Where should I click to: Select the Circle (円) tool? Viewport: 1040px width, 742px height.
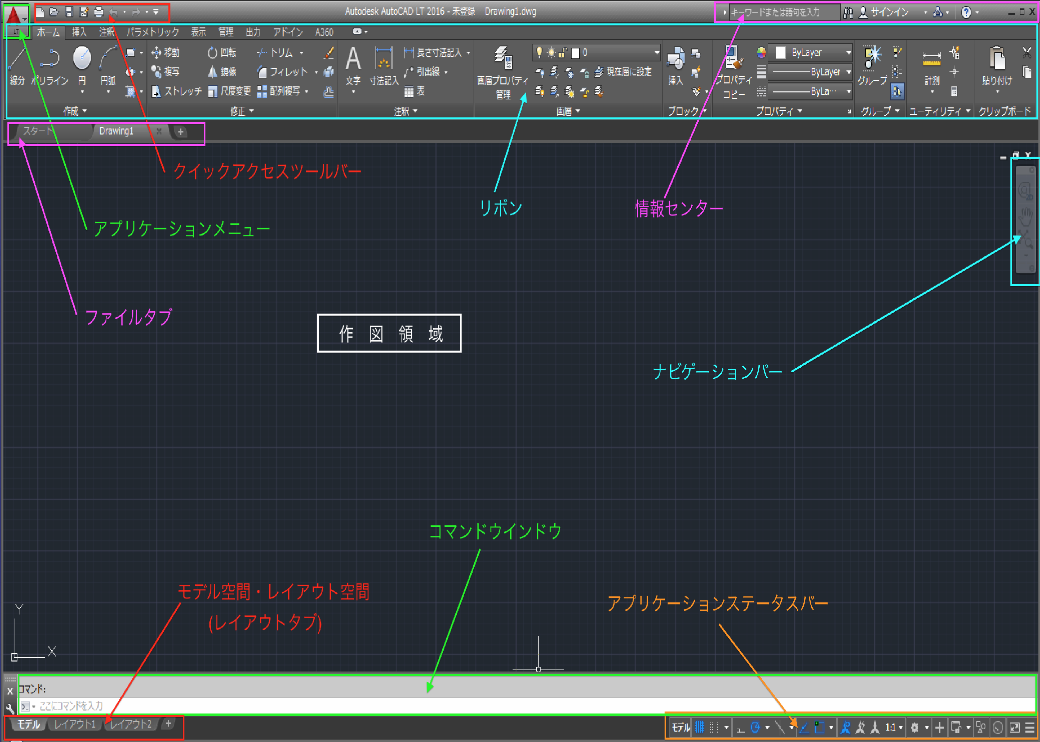click(x=82, y=66)
